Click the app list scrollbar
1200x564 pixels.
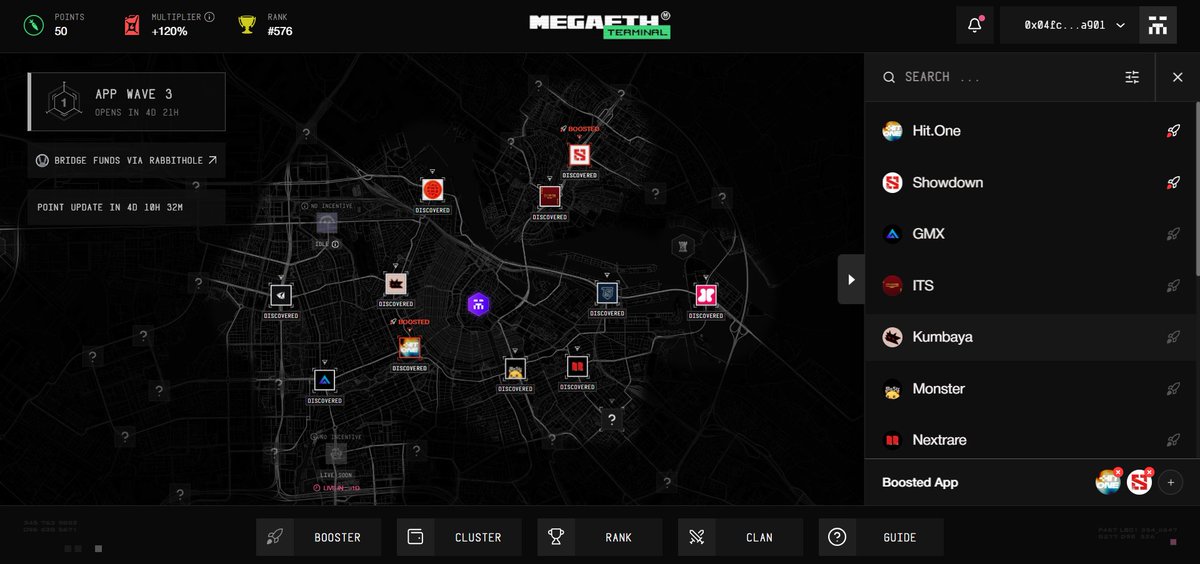pyautogui.click(x=1197, y=190)
